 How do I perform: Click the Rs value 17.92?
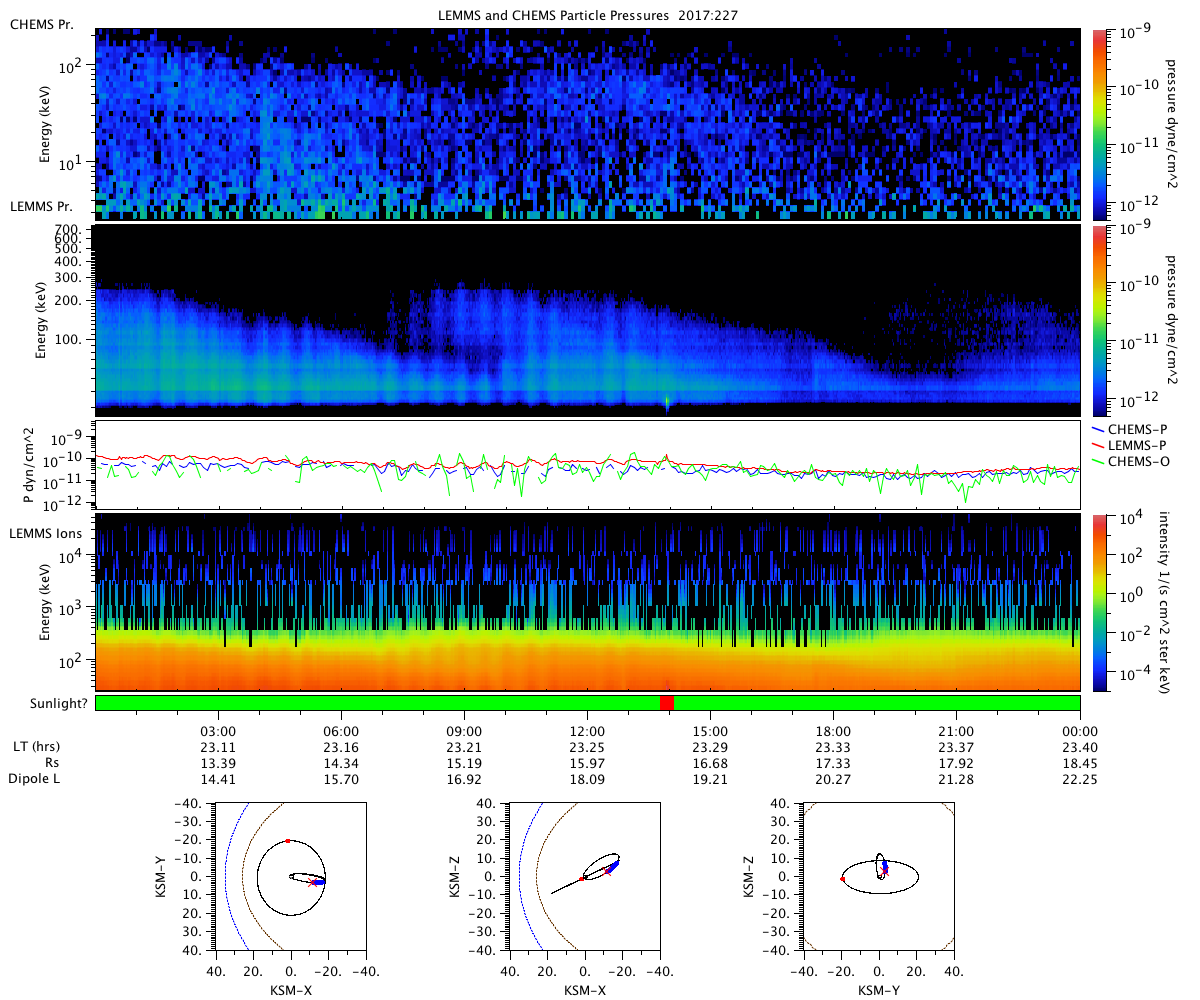pos(957,763)
